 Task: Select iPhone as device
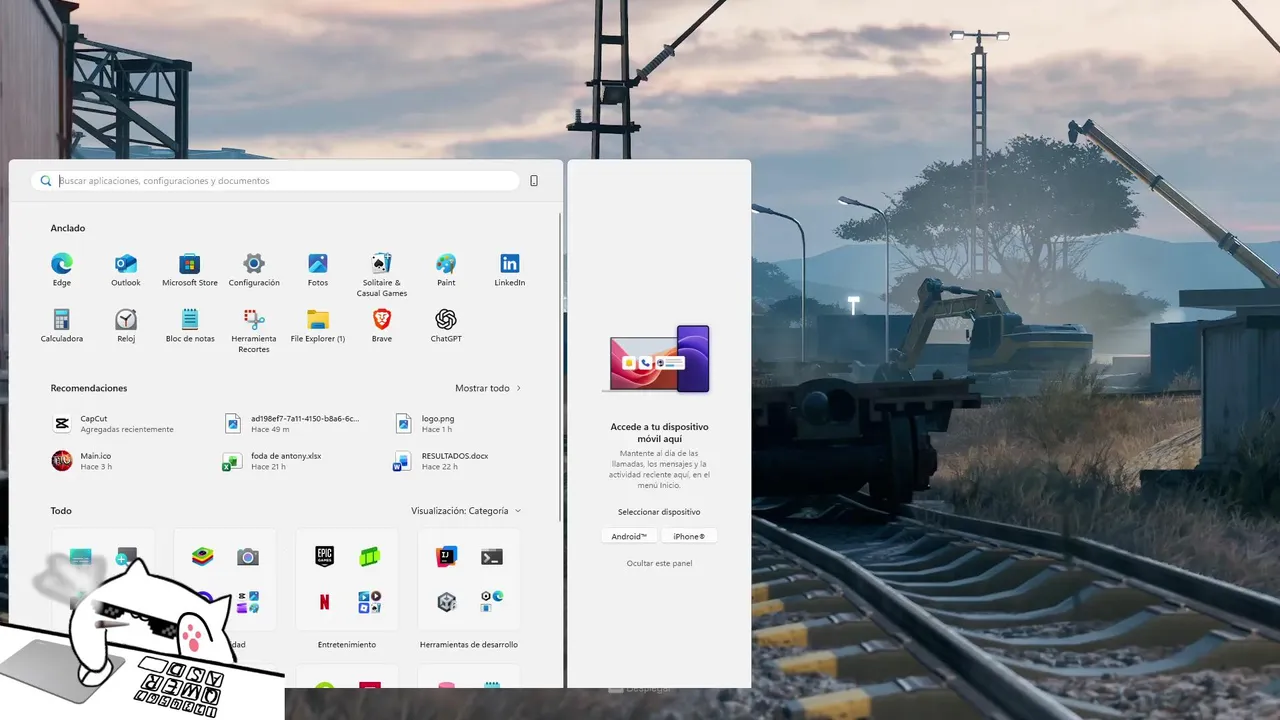689,536
